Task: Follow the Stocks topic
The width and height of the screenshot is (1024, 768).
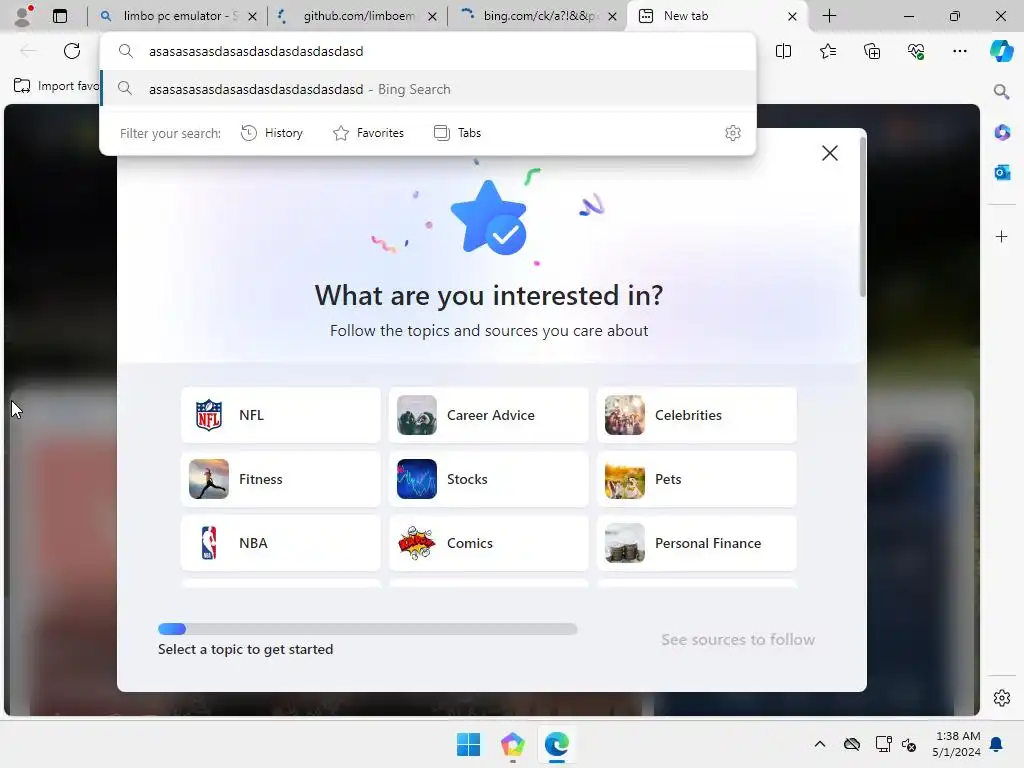Action: coord(488,479)
